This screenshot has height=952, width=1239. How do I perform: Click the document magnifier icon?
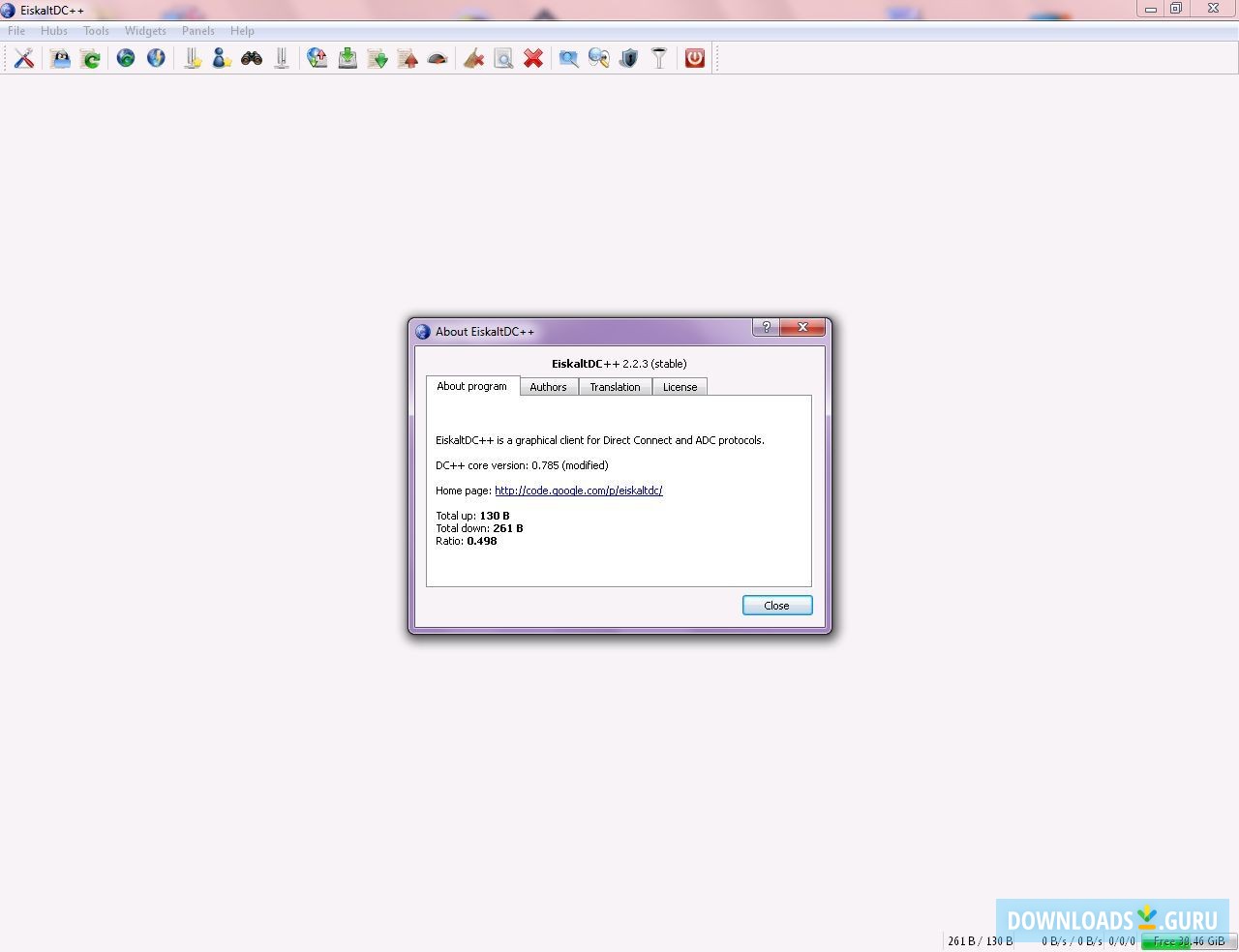(x=503, y=58)
